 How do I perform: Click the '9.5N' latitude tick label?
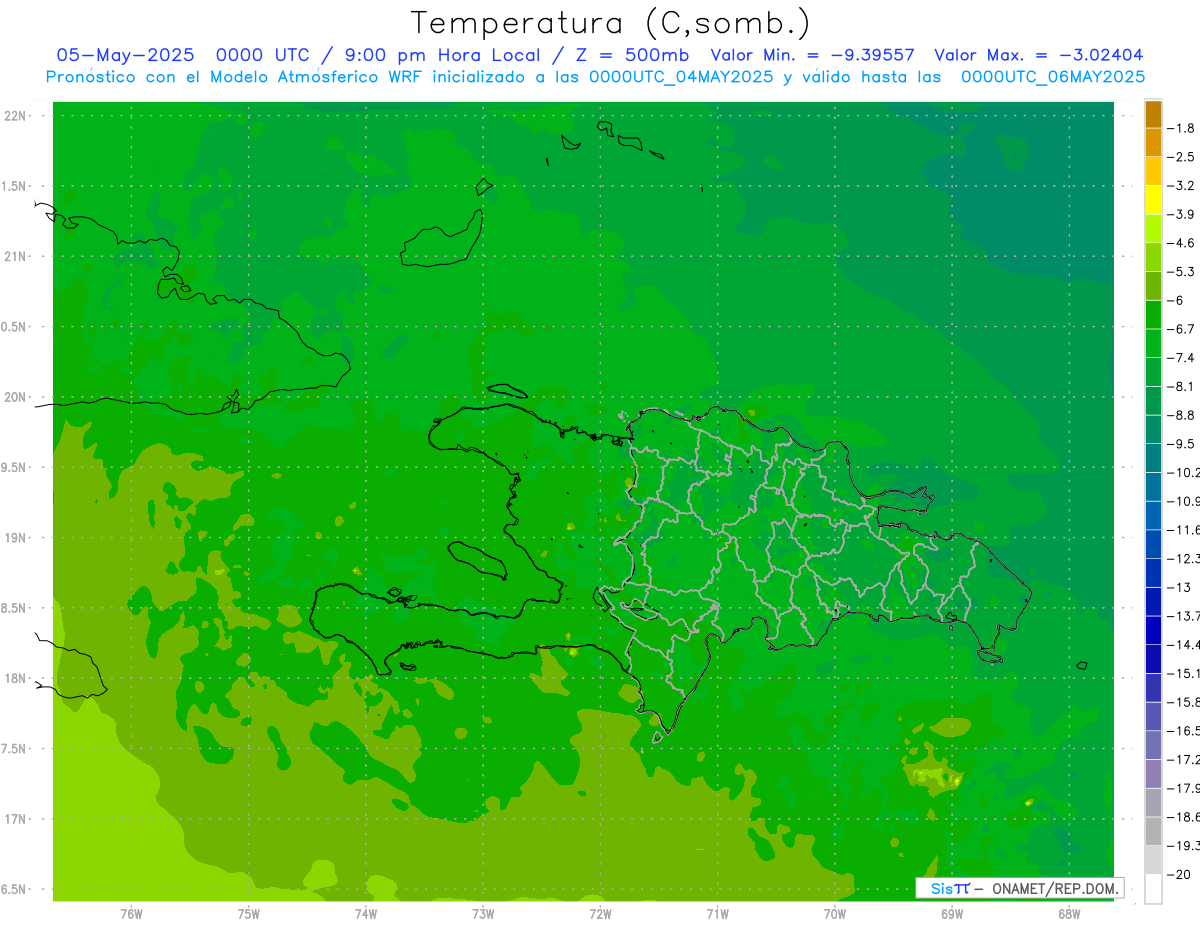(15, 468)
